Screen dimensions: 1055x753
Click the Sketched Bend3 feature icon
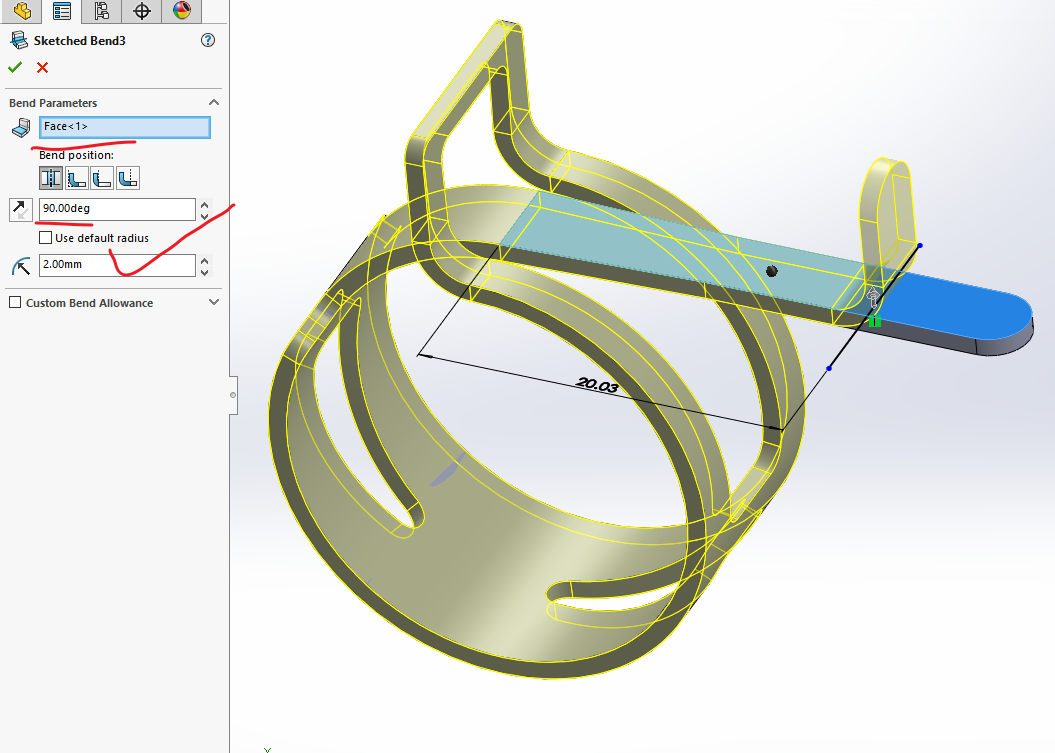point(19,40)
